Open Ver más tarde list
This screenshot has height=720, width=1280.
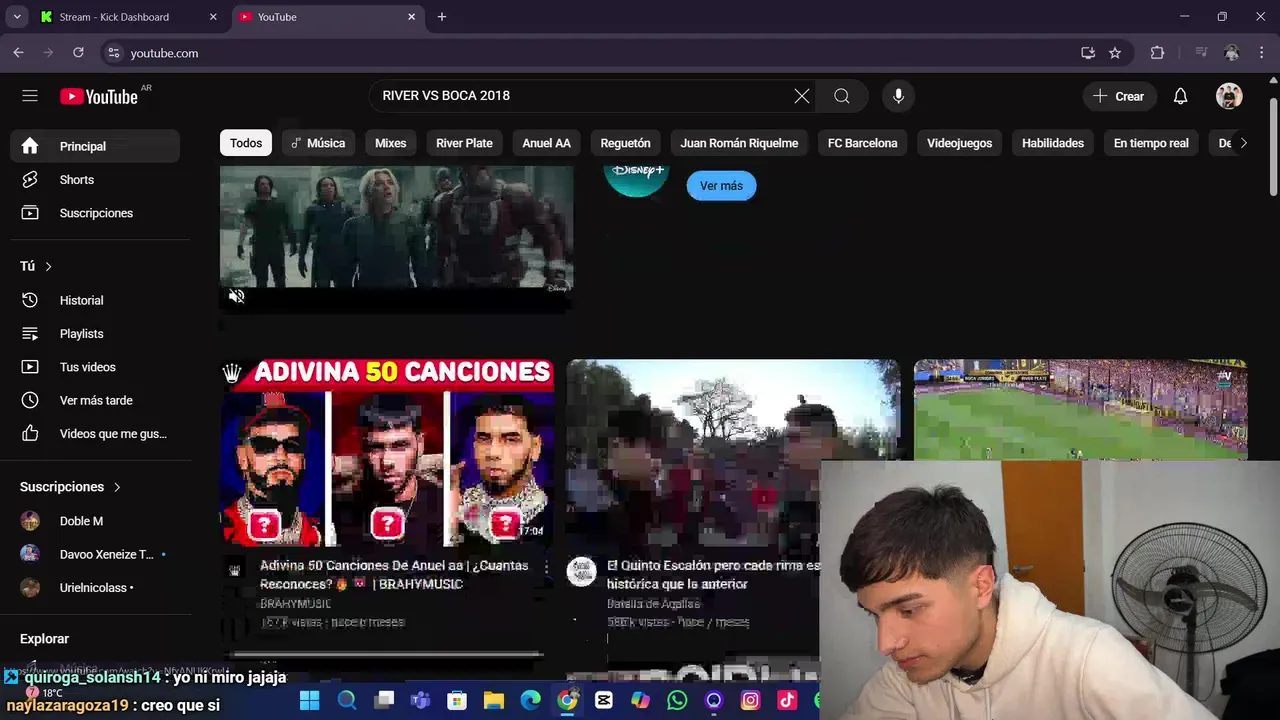[x=96, y=400]
